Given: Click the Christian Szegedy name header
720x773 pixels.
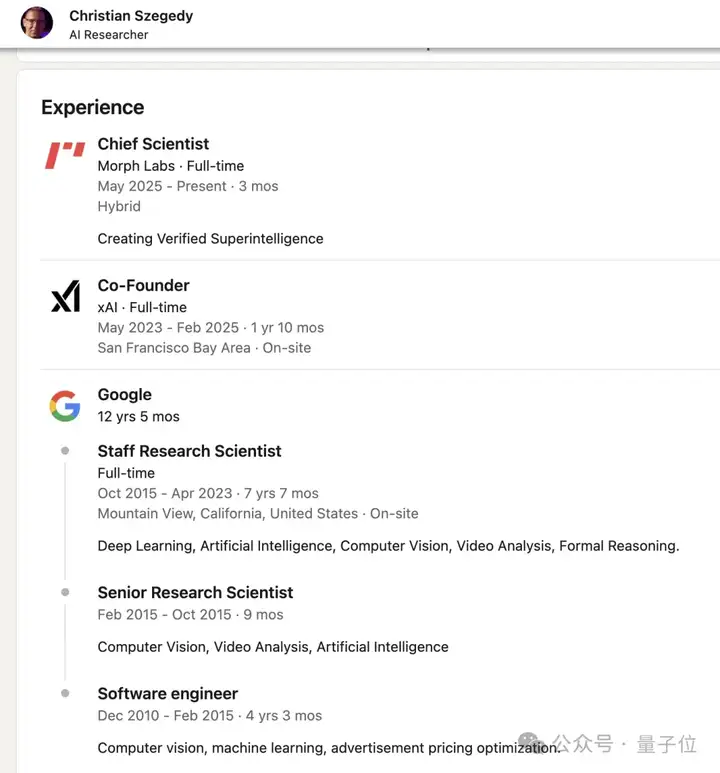Looking at the screenshot, I should point(131,16).
